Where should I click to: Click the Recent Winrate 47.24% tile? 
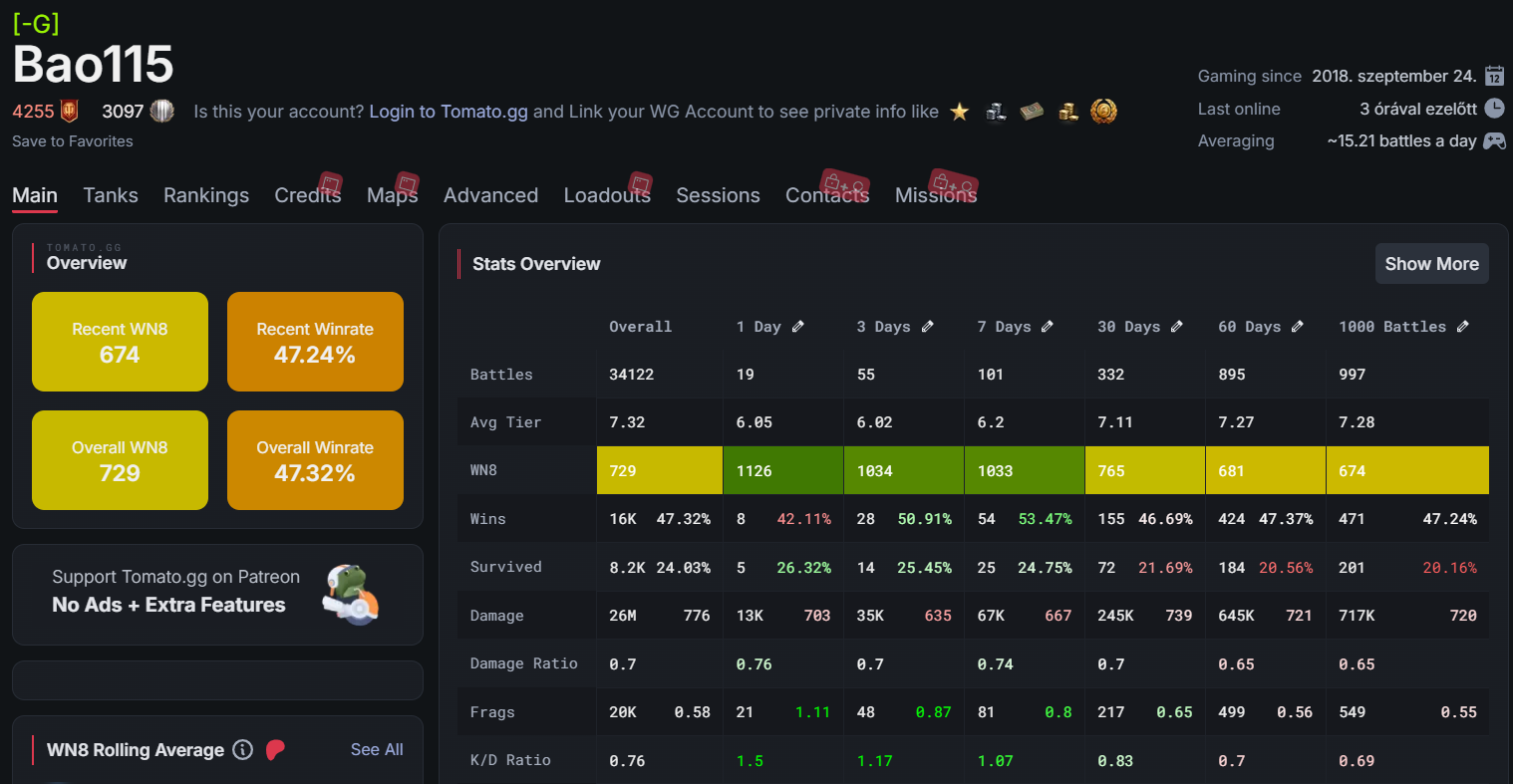pos(315,342)
